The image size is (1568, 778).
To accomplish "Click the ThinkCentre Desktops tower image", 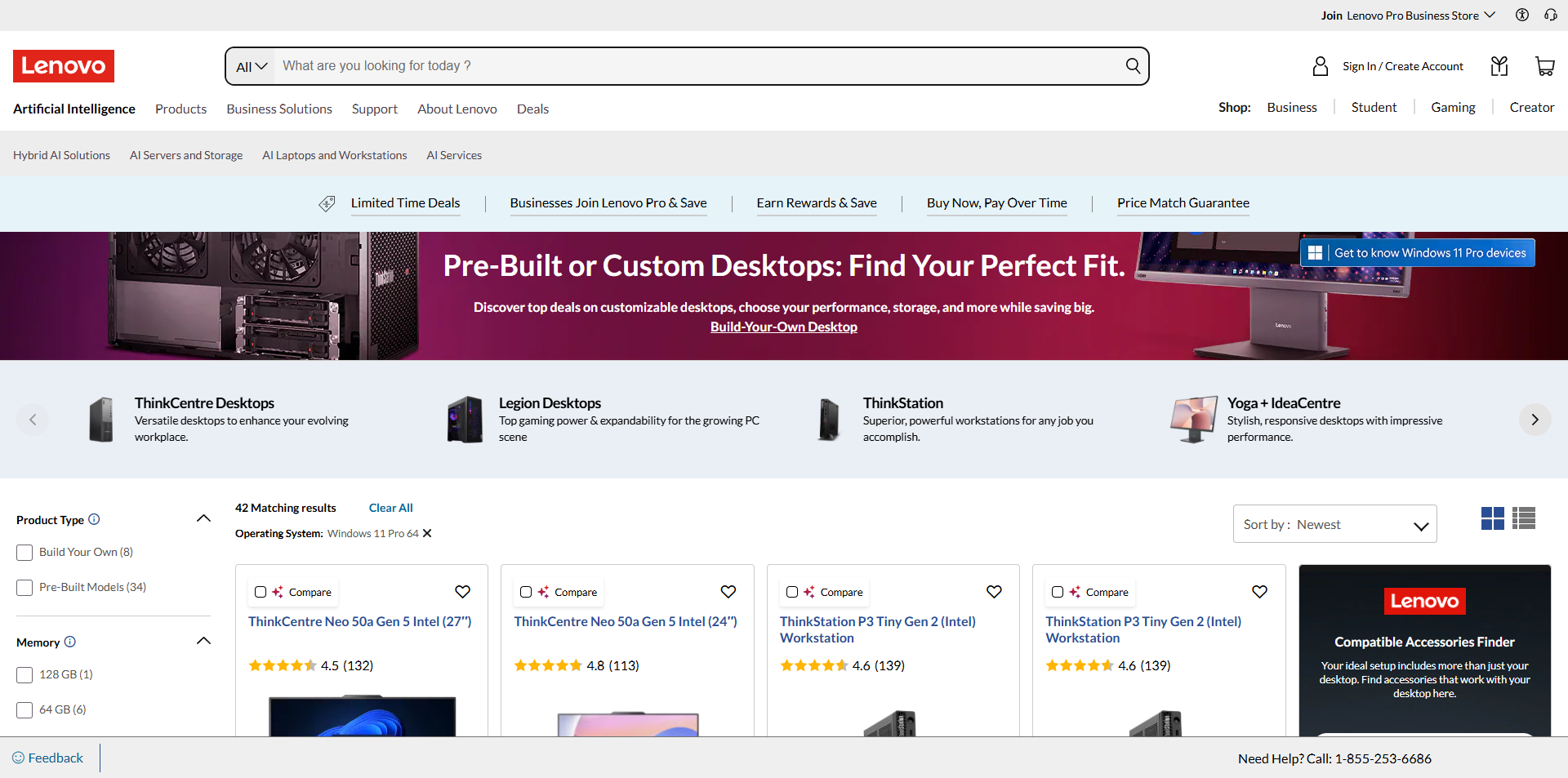I will pos(101,420).
